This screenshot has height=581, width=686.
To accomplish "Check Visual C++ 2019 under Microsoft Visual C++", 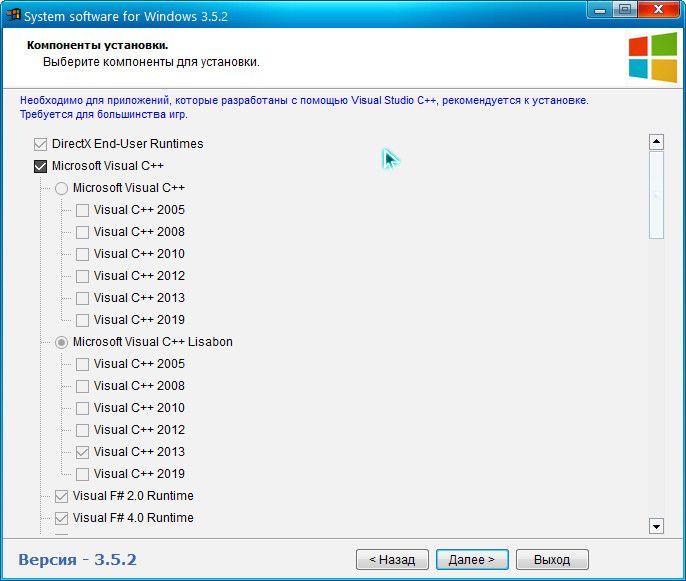I will pos(82,320).
